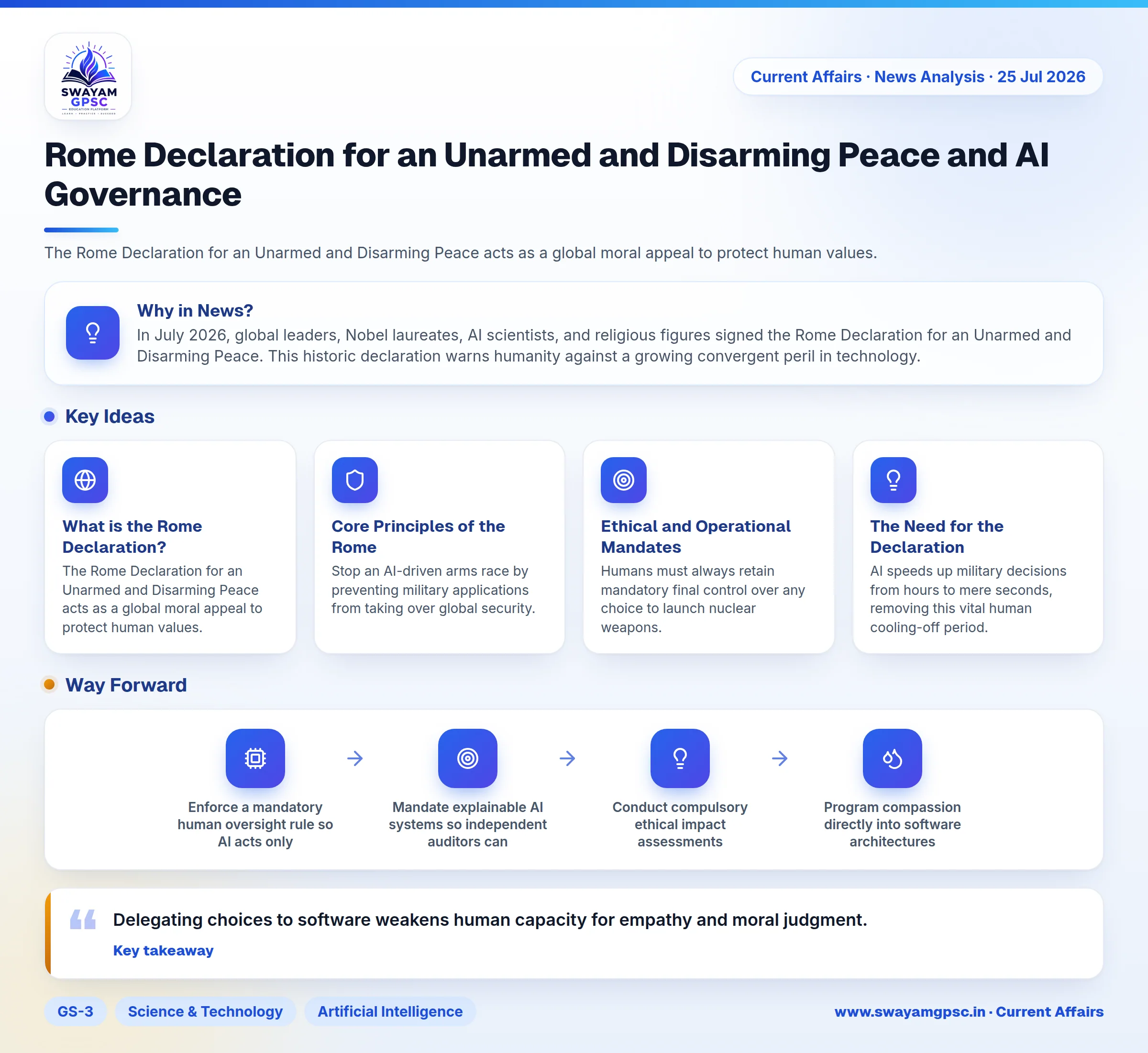This screenshot has width=1148, height=1053.
Task: Click the Mandate explainable AI systems step text
Action: click(x=467, y=824)
